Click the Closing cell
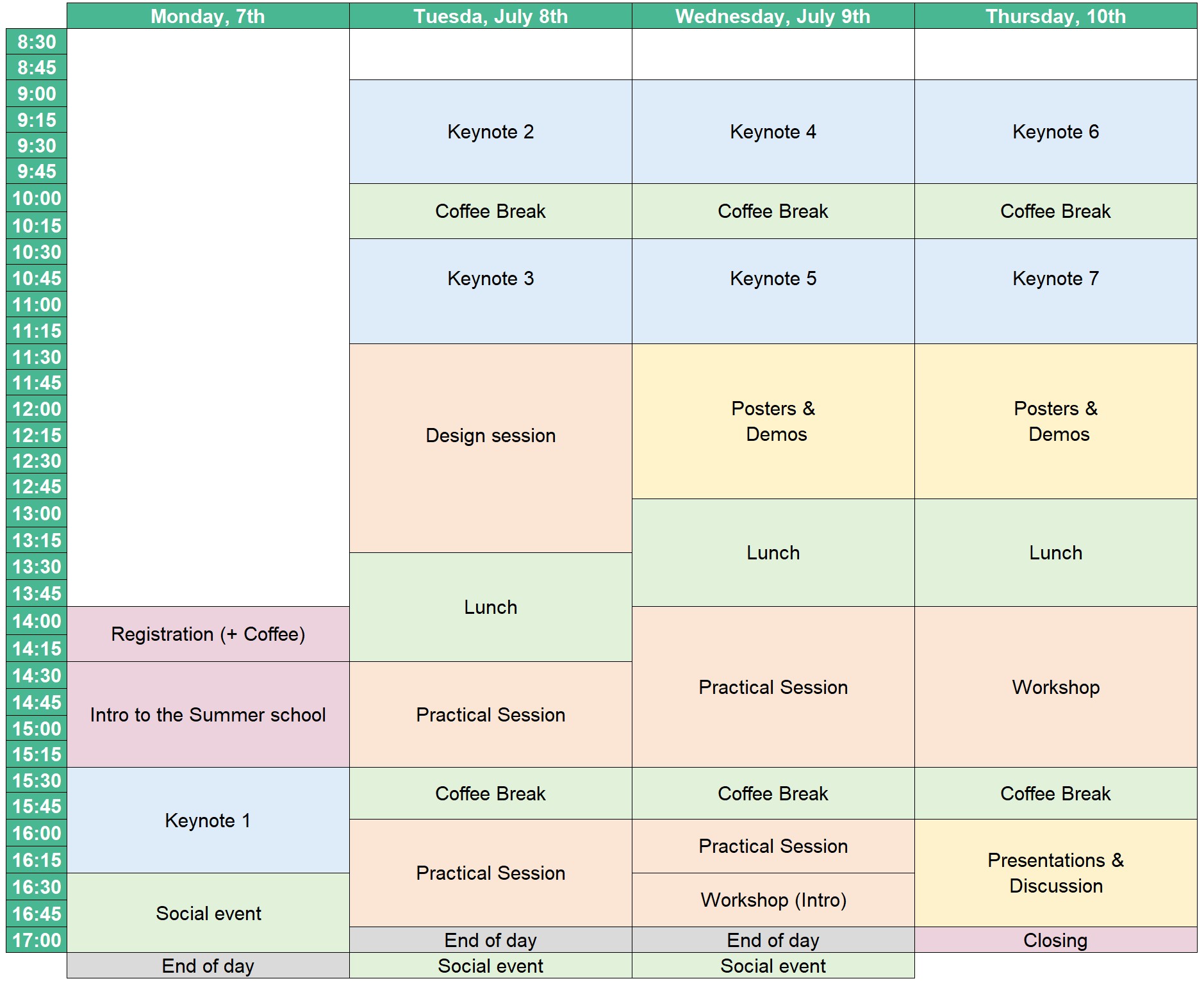The height and width of the screenshot is (981, 1204). (x=1056, y=940)
